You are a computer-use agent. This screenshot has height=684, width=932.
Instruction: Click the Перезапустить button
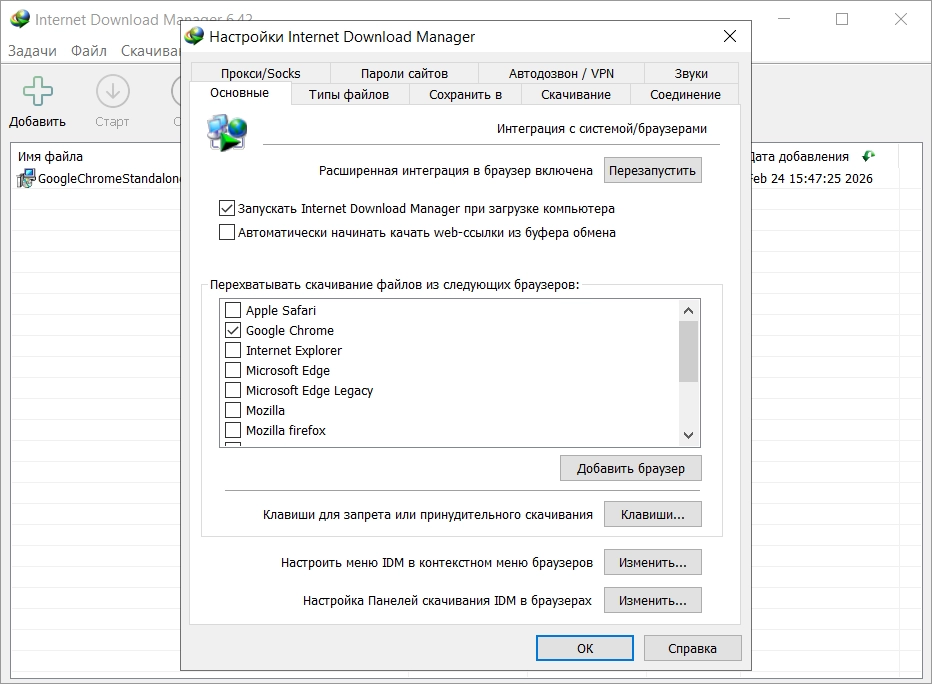coord(653,171)
